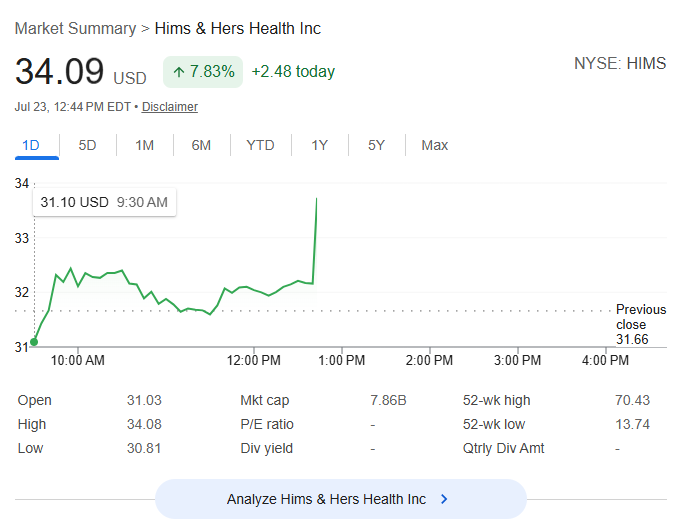The width and height of the screenshot is (690, 532).
Task: Show the 6M chart range
Action: click(x=201, y=145)
